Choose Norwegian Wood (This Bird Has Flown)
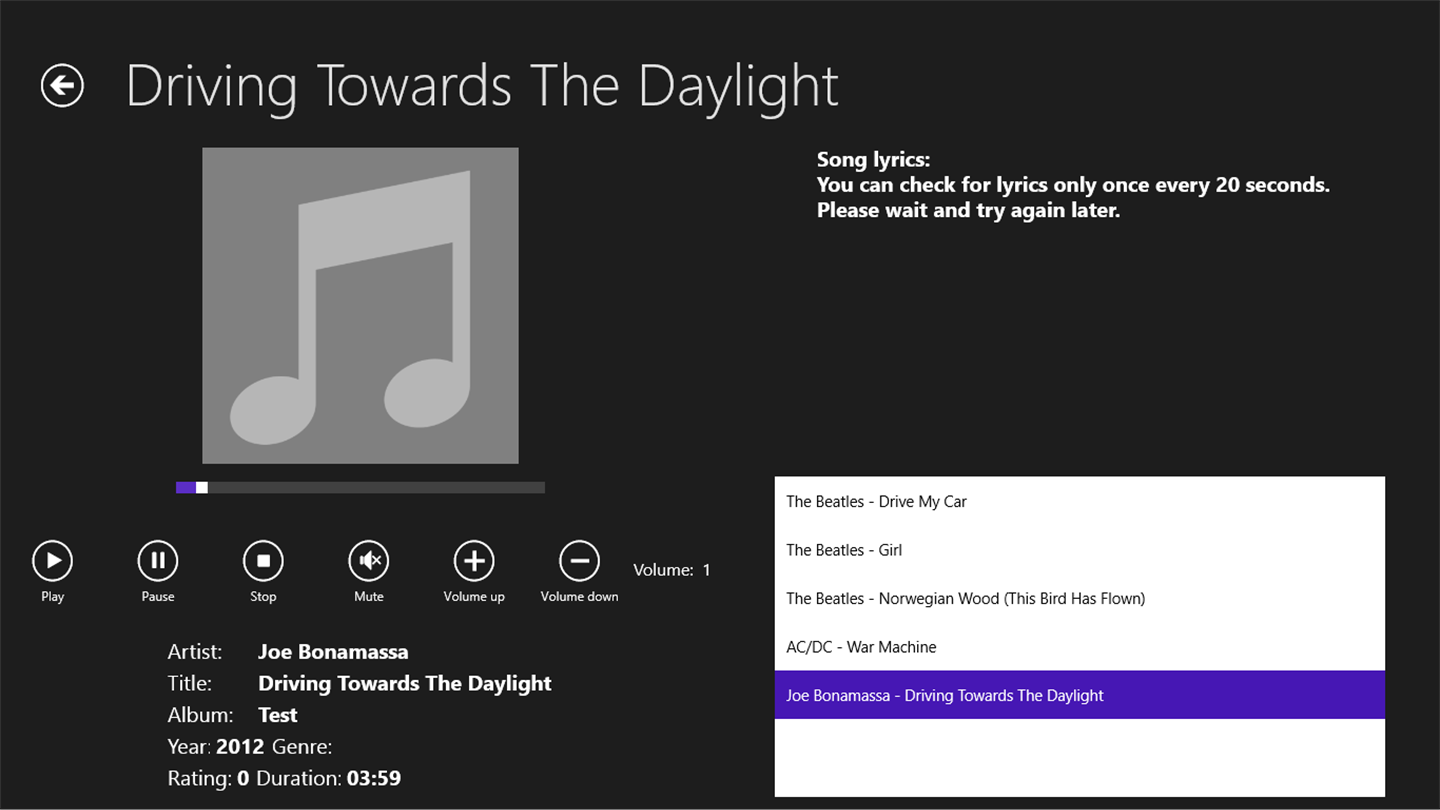1440x810 pixels. coord(965,599)
